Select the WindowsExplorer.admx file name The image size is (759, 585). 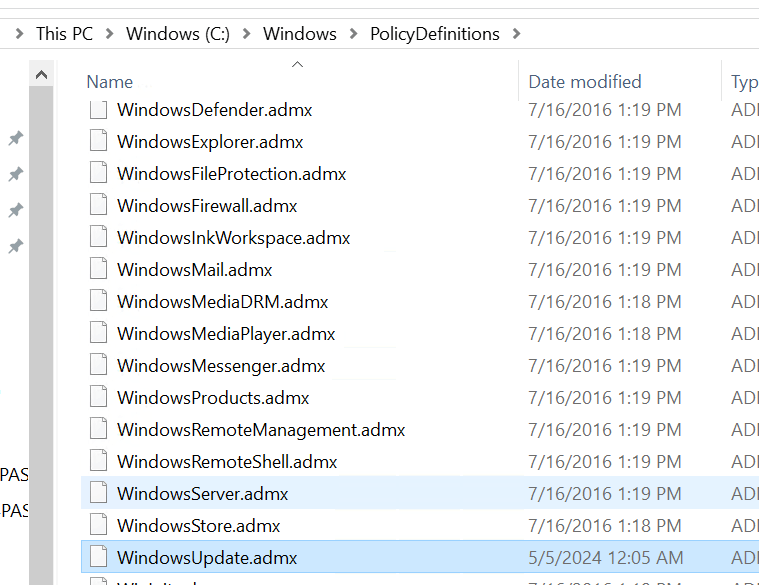210,142
